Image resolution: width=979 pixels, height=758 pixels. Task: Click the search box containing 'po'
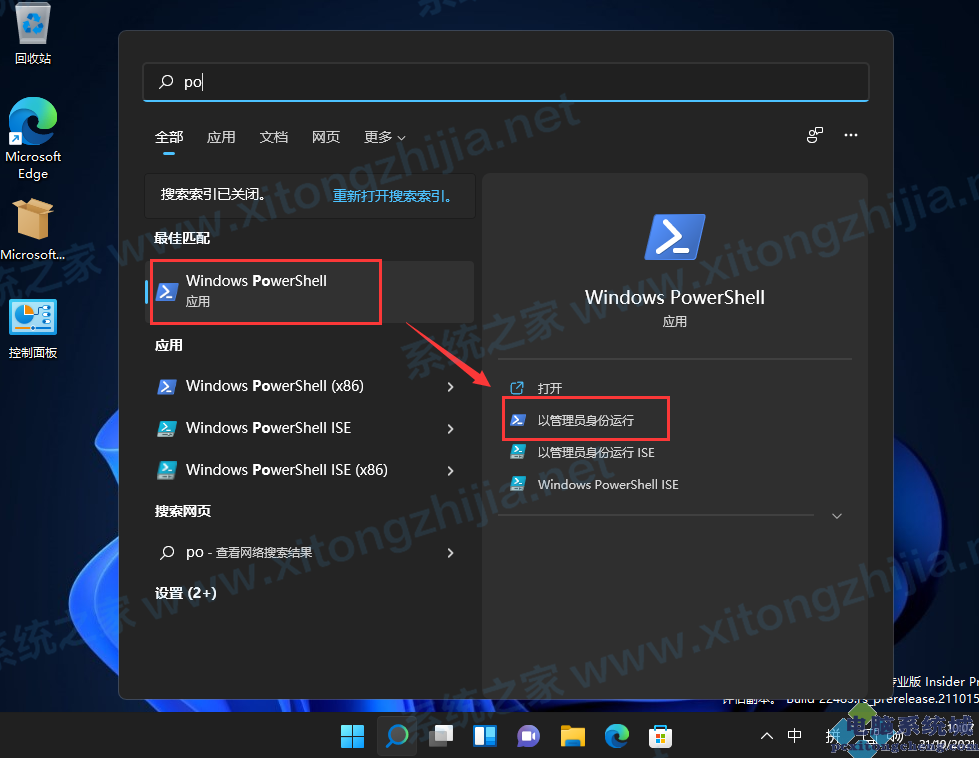(506, 82)
